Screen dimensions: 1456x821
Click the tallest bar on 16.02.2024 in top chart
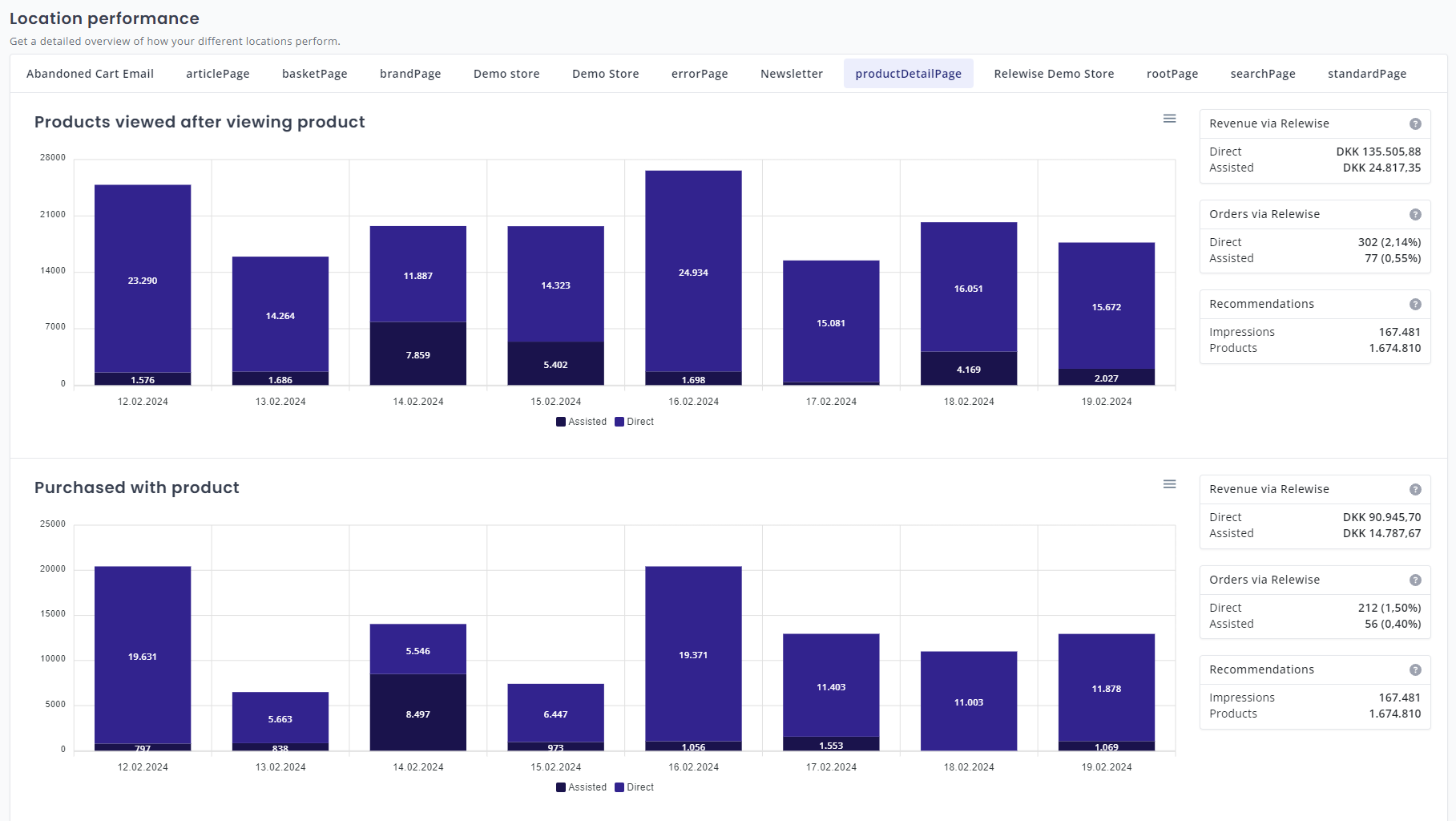tap(692, 273)
